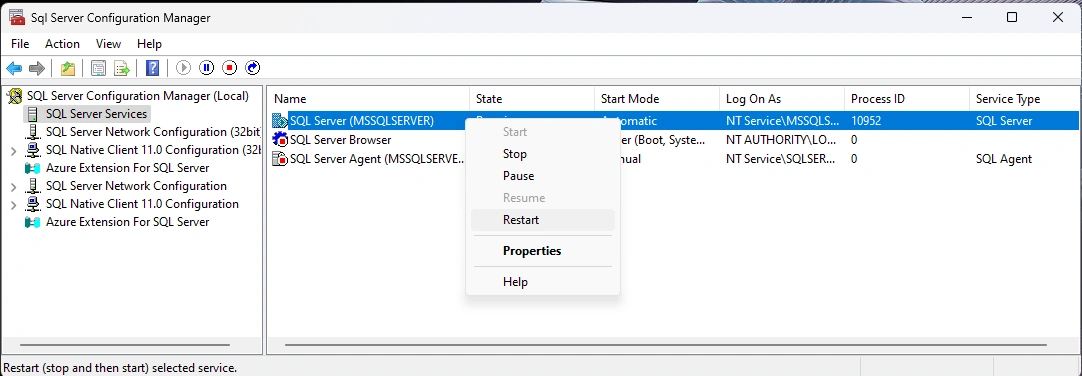The image size is (1082, 376).
Task: Click the SQL Server Services tree icon
Action: pyautogui.click(x=32, y=114)
